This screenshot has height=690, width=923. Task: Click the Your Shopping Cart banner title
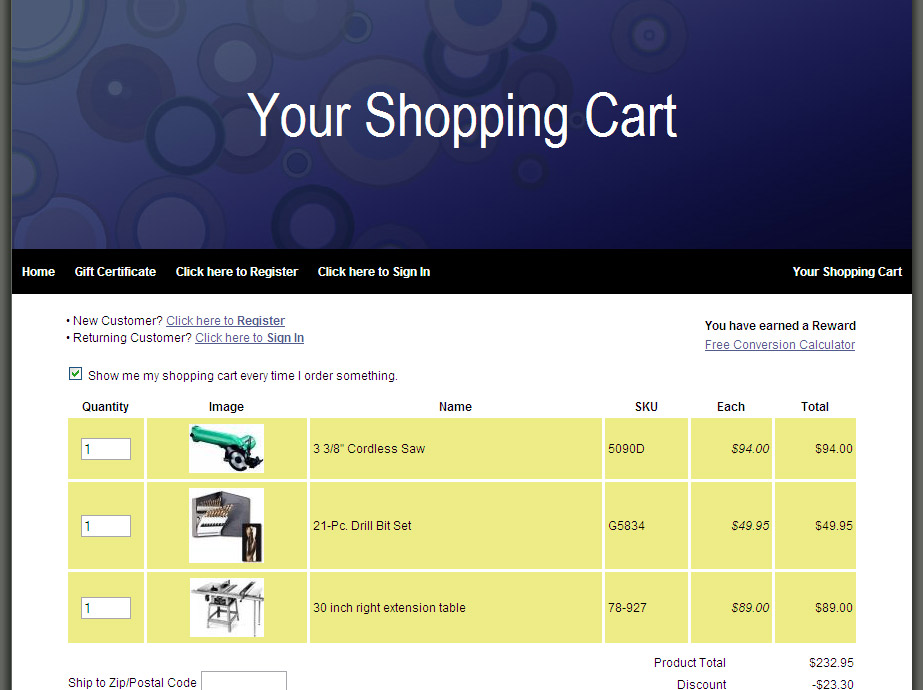[462, 116]
